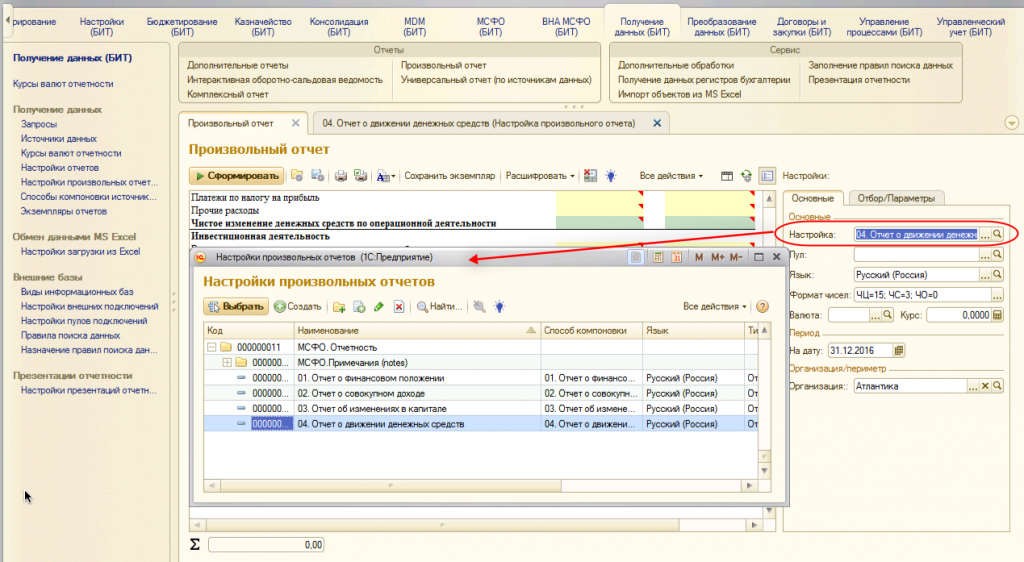Switch to the Отбор/Параметры tab
Image resolution: width=1024 pixels, height=562 pixels.
897,198
